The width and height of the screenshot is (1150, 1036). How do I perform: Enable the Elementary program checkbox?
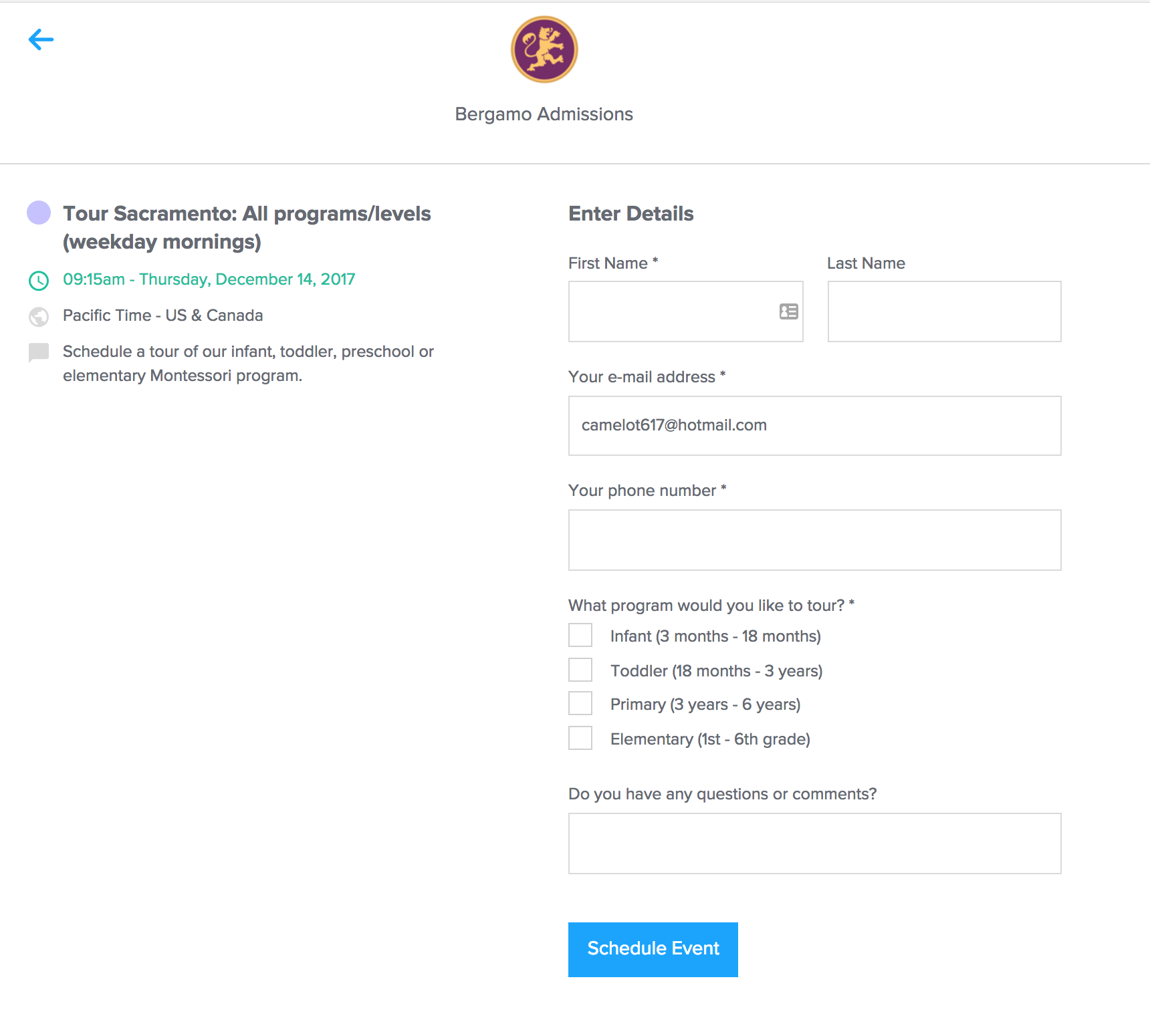click(x=580, y=738)
